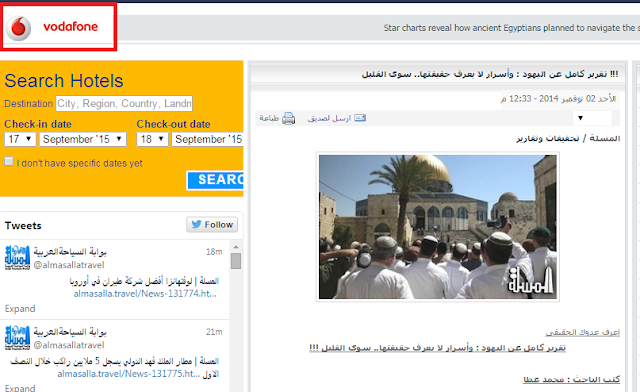Click the Twitter bird on the Follow button
The image size is (640, 392).
pyautogui.click(x=196, y=225)
